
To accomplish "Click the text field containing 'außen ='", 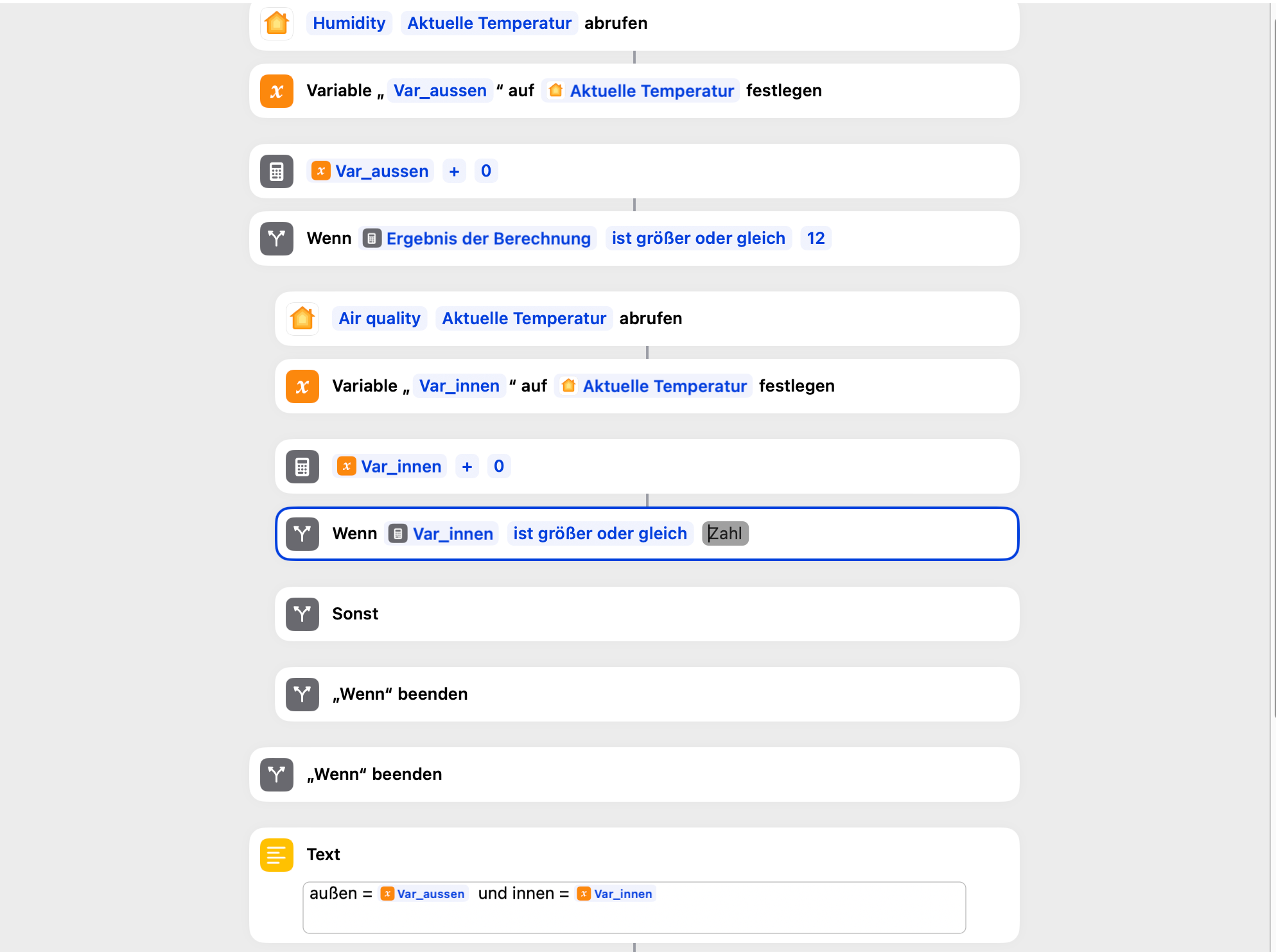I will pyautogui.click(x=634, y=907).
